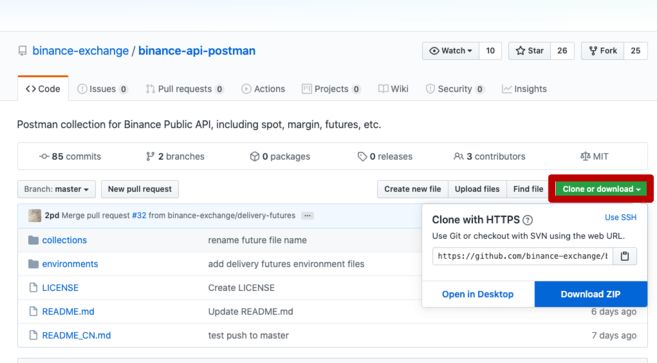The image size is (657, 363).
Task: Click the README_CN.md file icon
Action: [33, 335]
